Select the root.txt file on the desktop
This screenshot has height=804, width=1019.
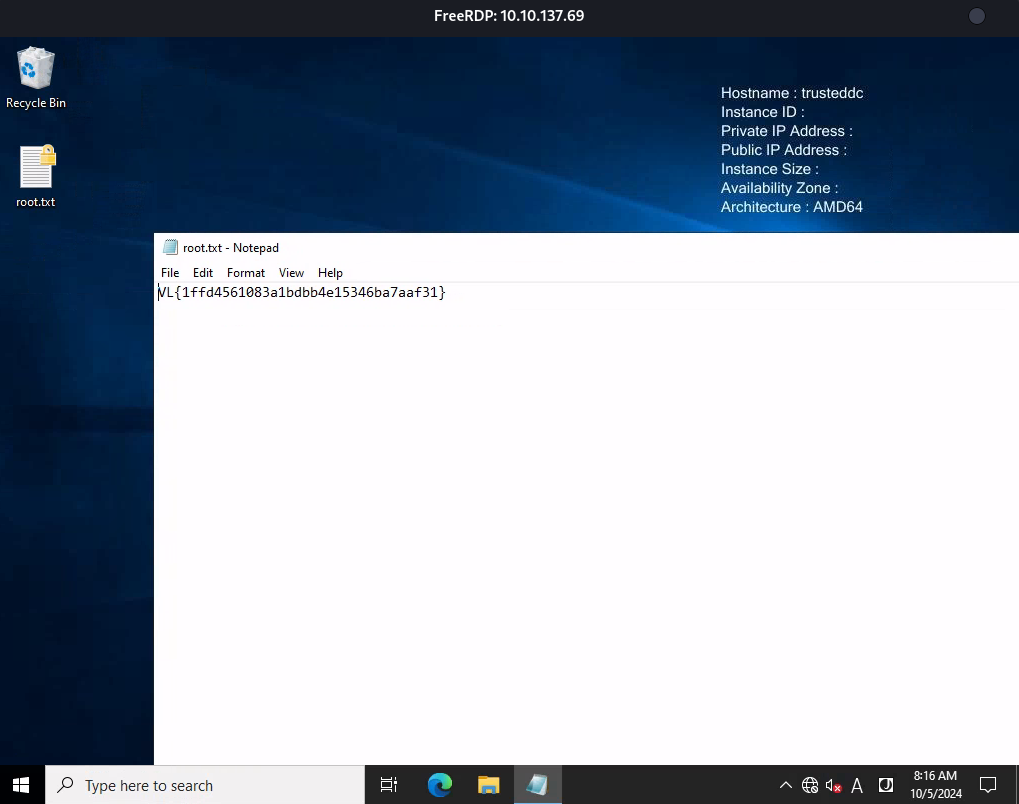tap(36, 176)
